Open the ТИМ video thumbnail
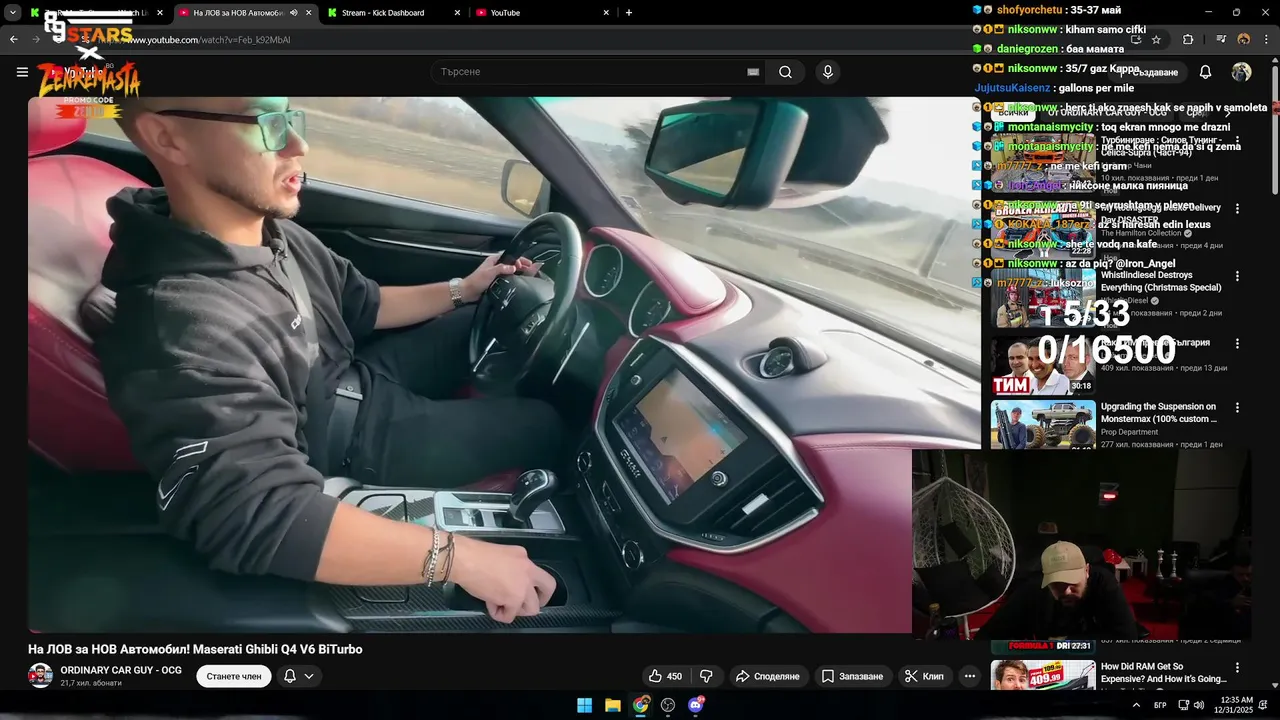 1043,364
